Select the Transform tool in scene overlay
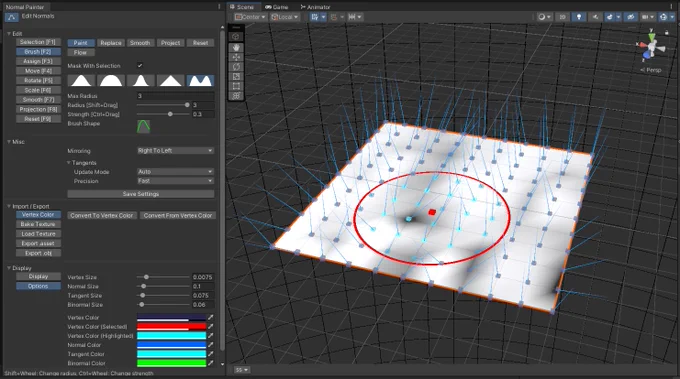Image resolution: width=680 pixels, height=379 pixels. click(236, 95)
